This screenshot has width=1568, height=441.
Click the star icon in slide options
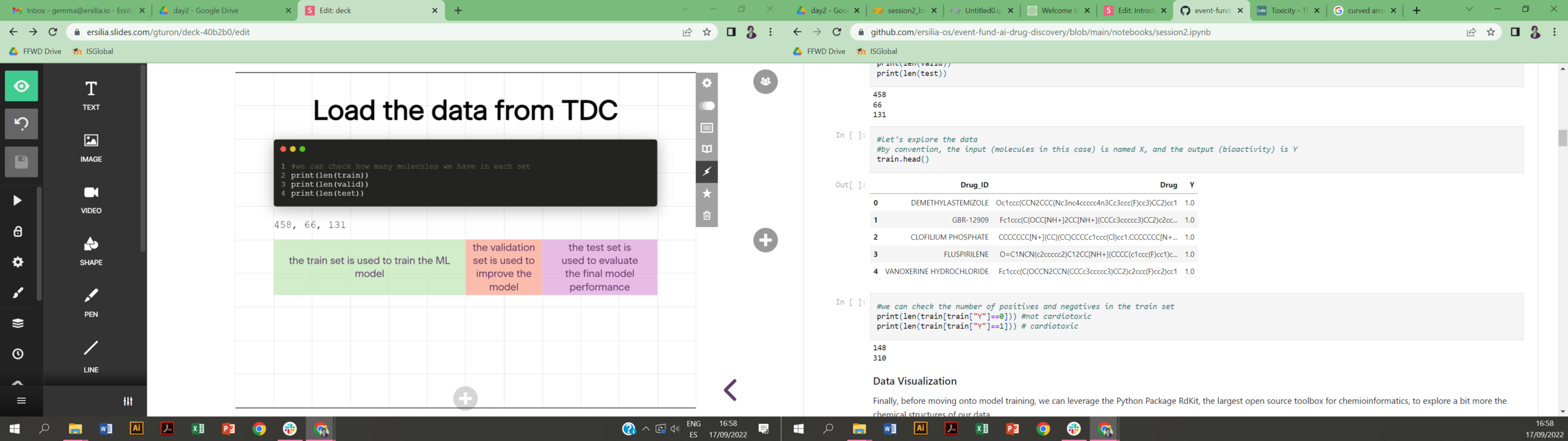tap(707, 193)
